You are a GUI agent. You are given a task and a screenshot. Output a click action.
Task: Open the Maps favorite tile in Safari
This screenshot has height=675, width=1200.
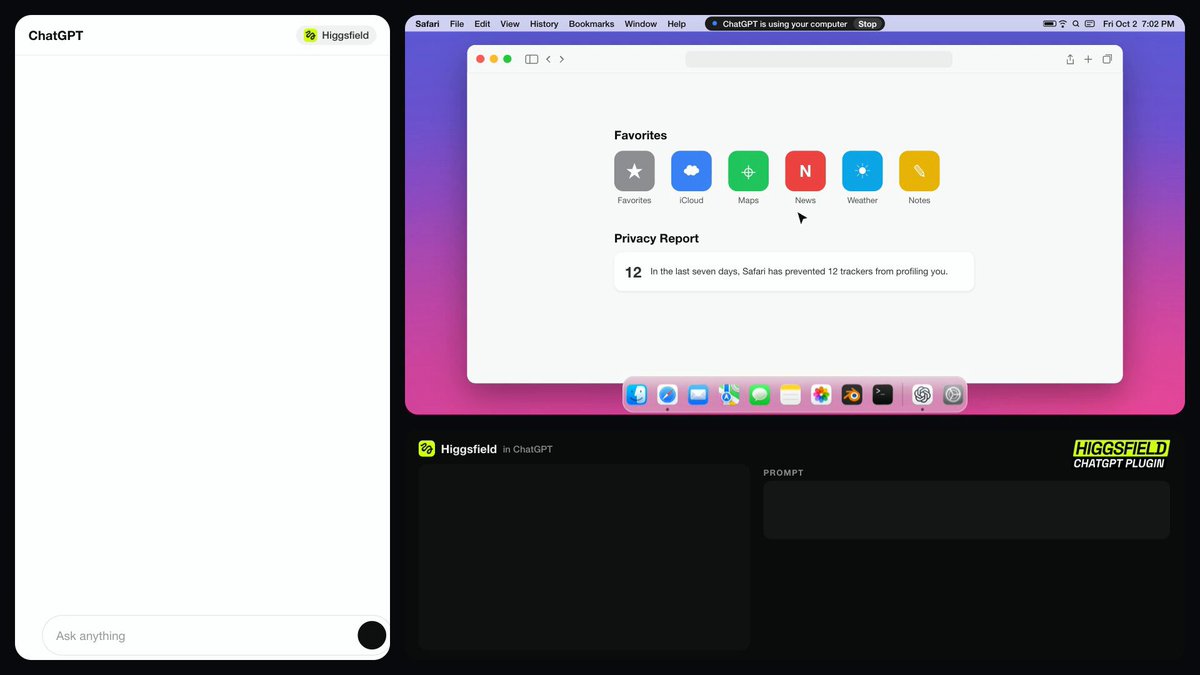coord(748,171)
